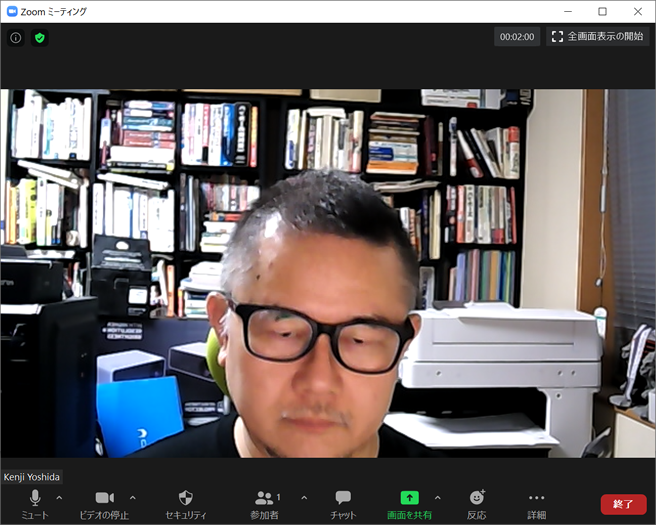Expand video options arrow beside ビデオの停止
The image size is (656, 525).
click(x=133, y=497)
